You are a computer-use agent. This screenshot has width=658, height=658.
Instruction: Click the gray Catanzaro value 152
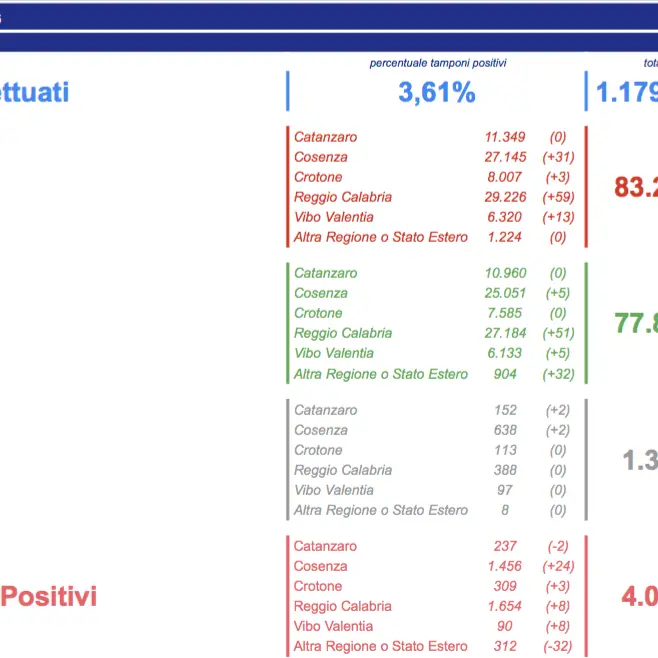pos(505,410)
